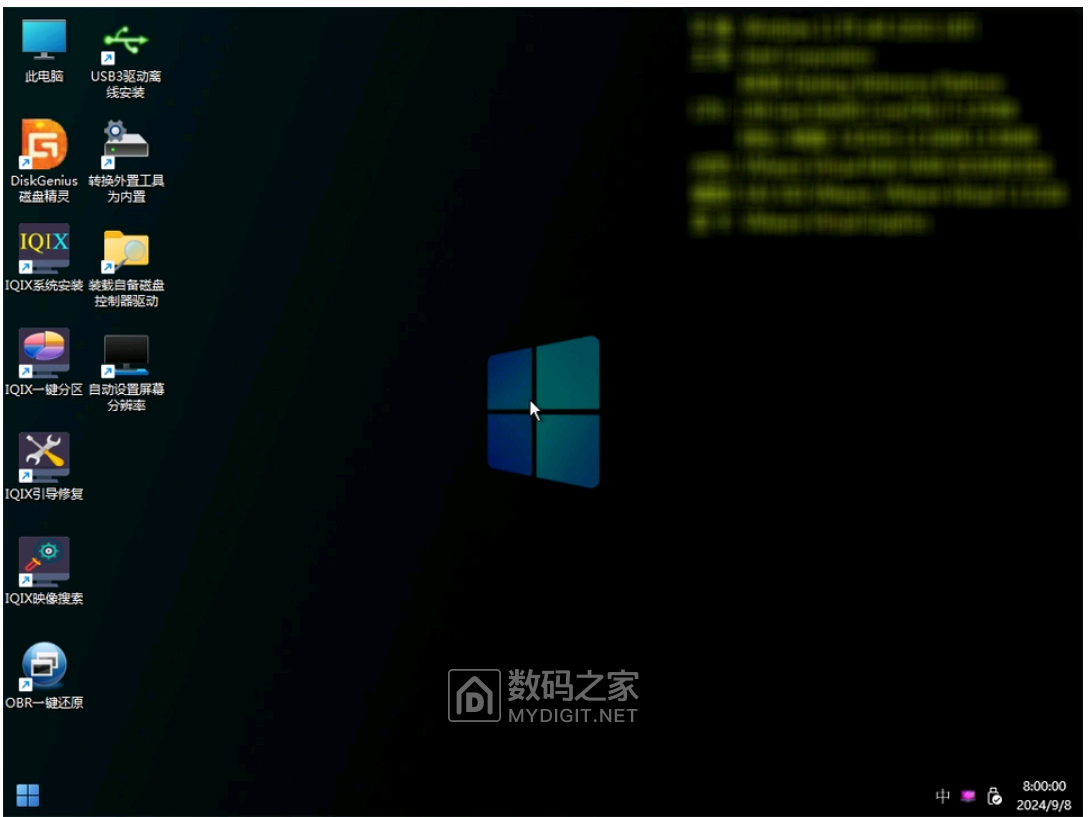
Task: Click the taskbar clock 8:00:00
Action: pos(1044,786)
